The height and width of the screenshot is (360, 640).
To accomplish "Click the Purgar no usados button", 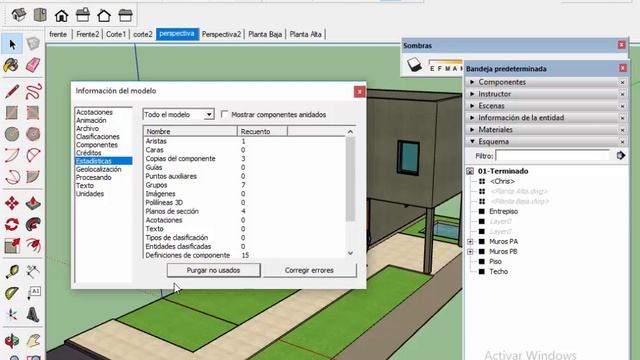I will point(213,270).
